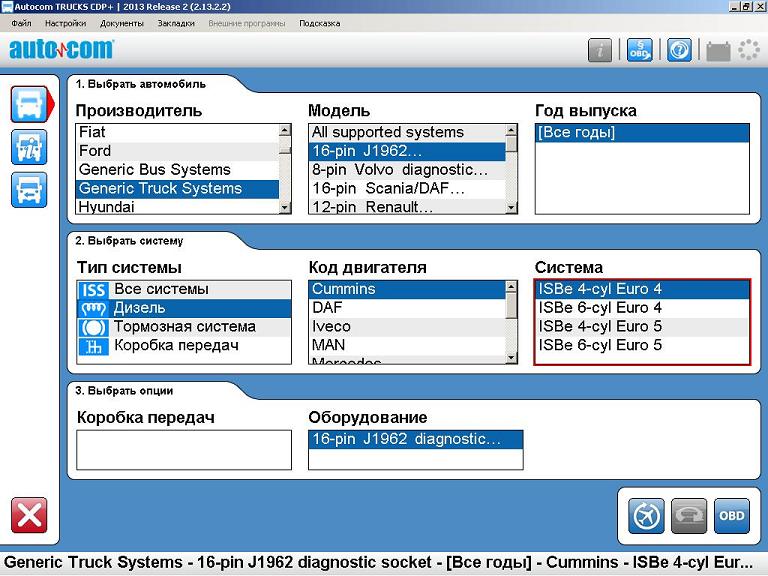768x576 pixels.
Task: Open the Подсказка menu
Action: (319, 23)
